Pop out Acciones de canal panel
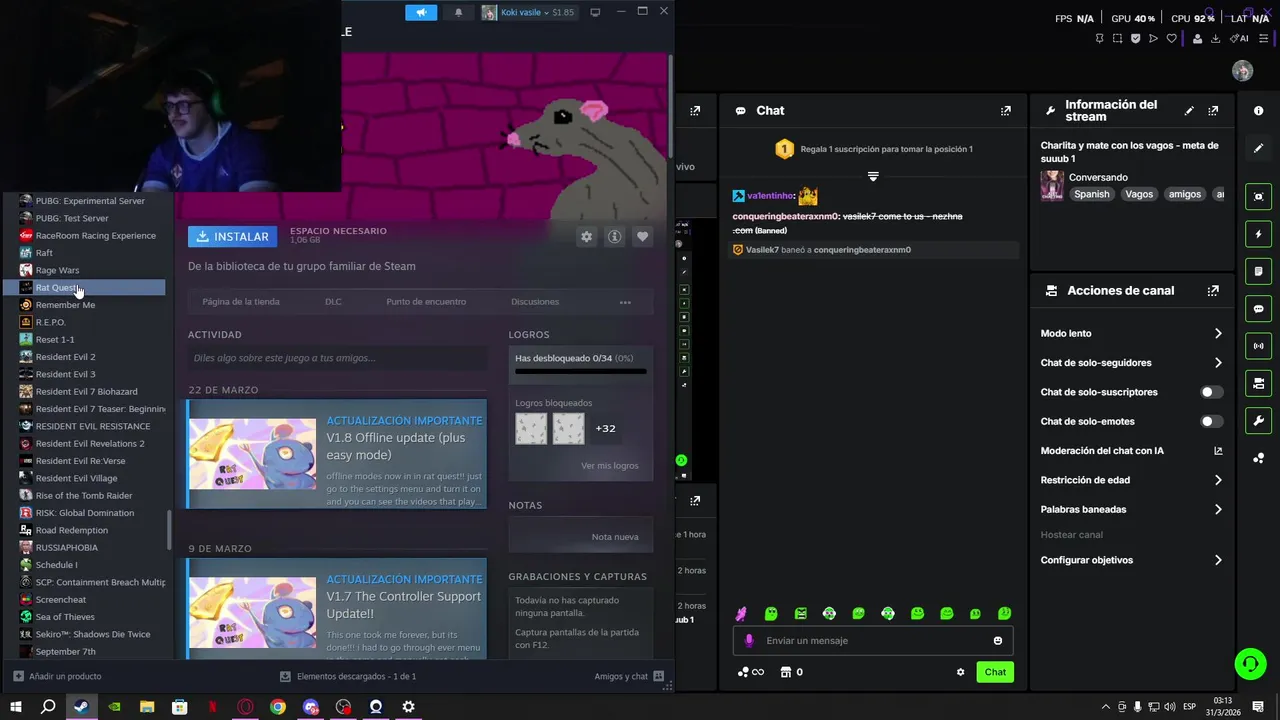Screen dimensions: 1280x720 (x=1213, y=291)
